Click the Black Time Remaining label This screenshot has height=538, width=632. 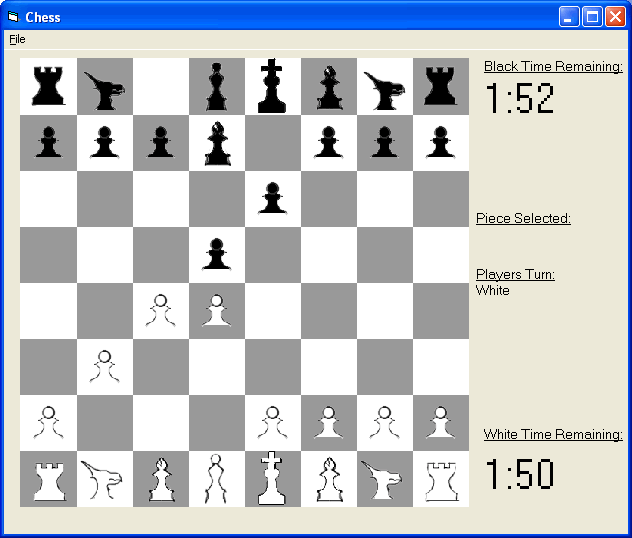553,67
